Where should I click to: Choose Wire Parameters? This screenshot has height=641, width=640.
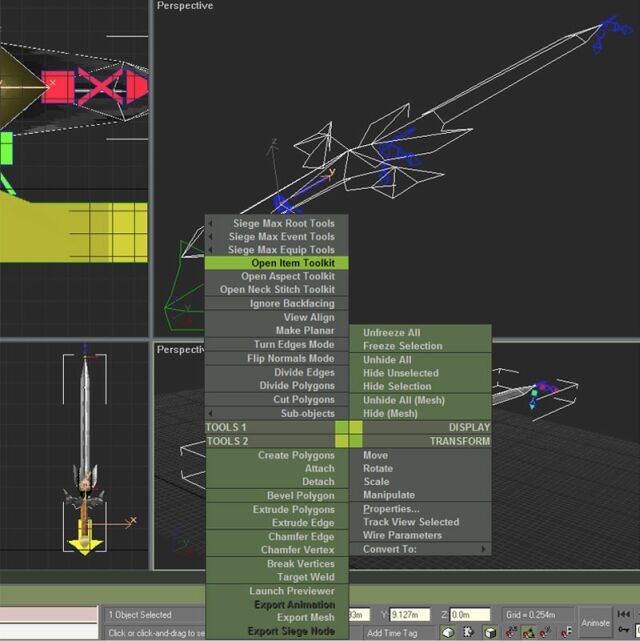click(421, 535)
